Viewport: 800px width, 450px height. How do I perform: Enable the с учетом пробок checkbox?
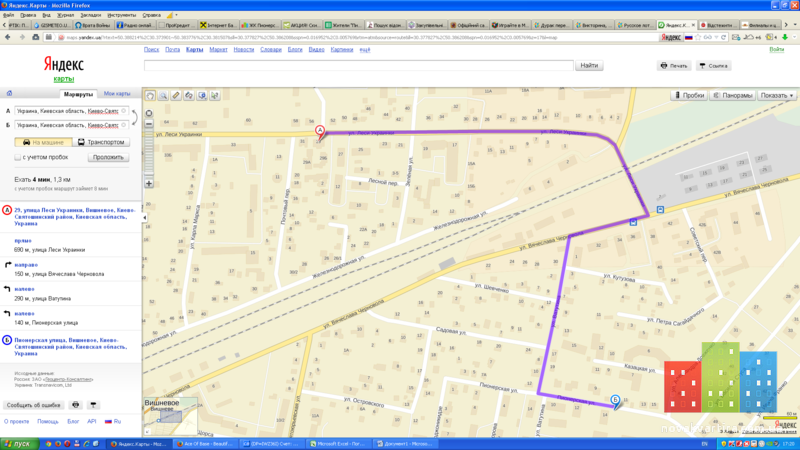[x=18, y=157]
